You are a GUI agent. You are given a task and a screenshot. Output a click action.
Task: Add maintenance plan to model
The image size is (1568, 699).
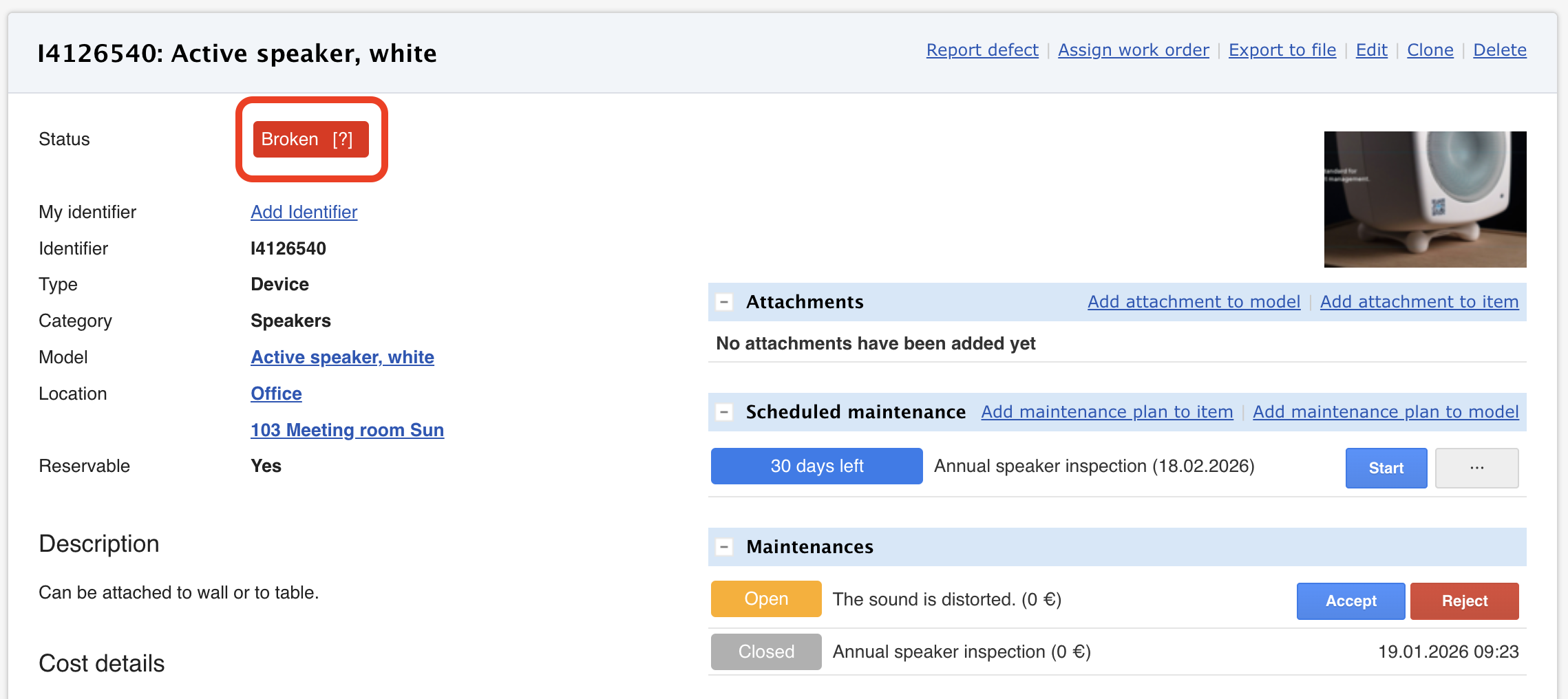click(1386, 412)
